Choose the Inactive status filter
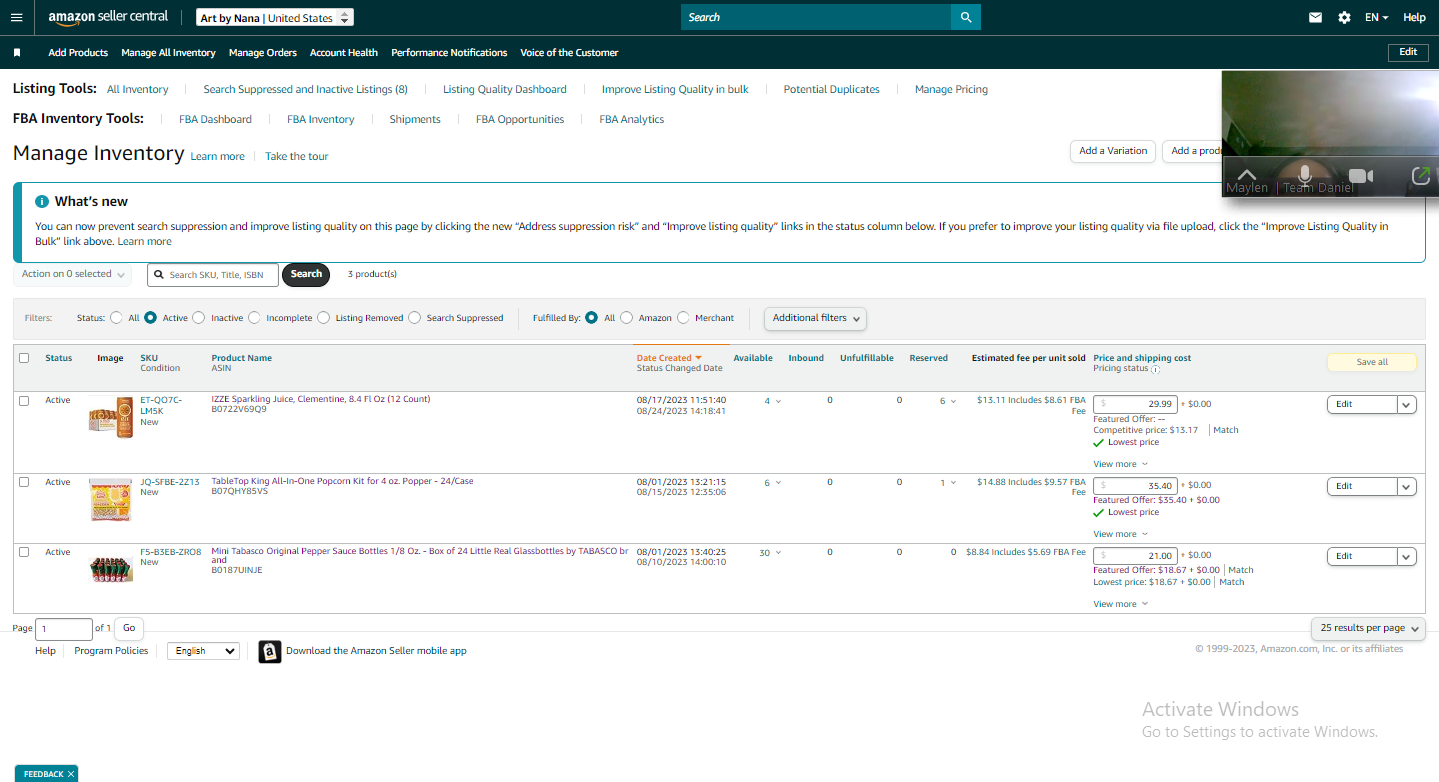1439x782 pixels. tap(199, 318)
